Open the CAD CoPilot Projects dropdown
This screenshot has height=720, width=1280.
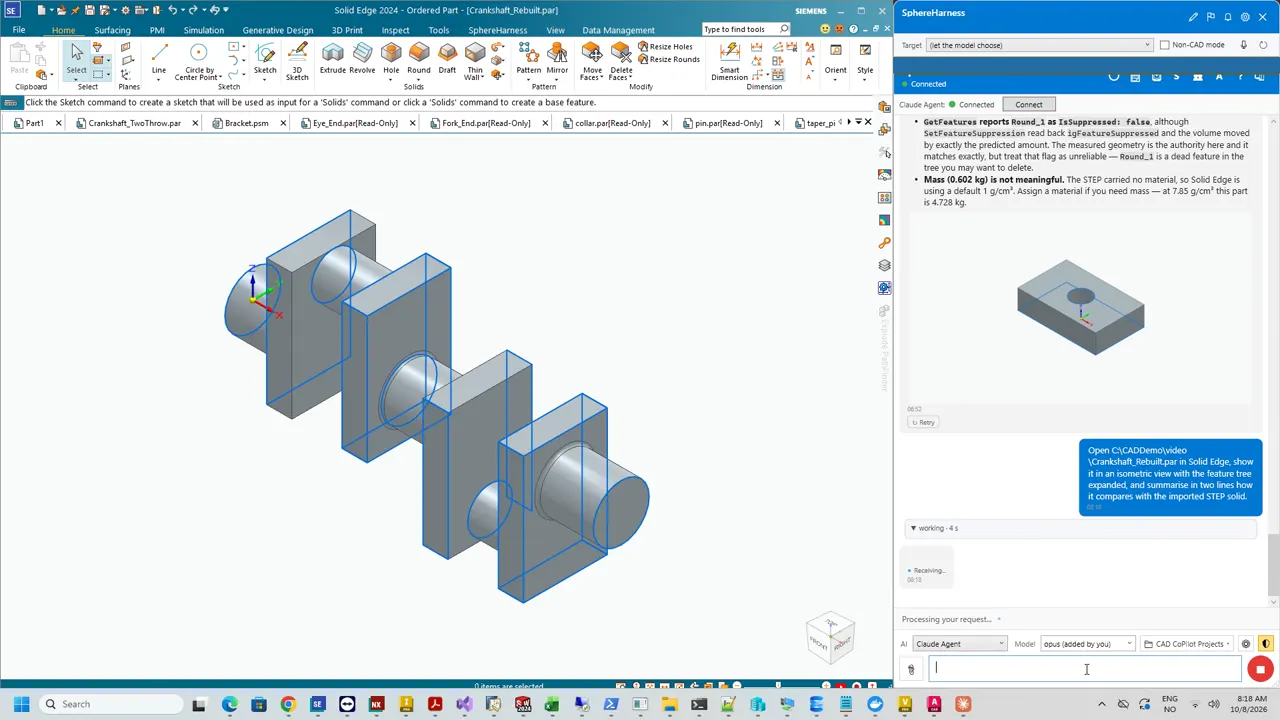pos(1188,644)
